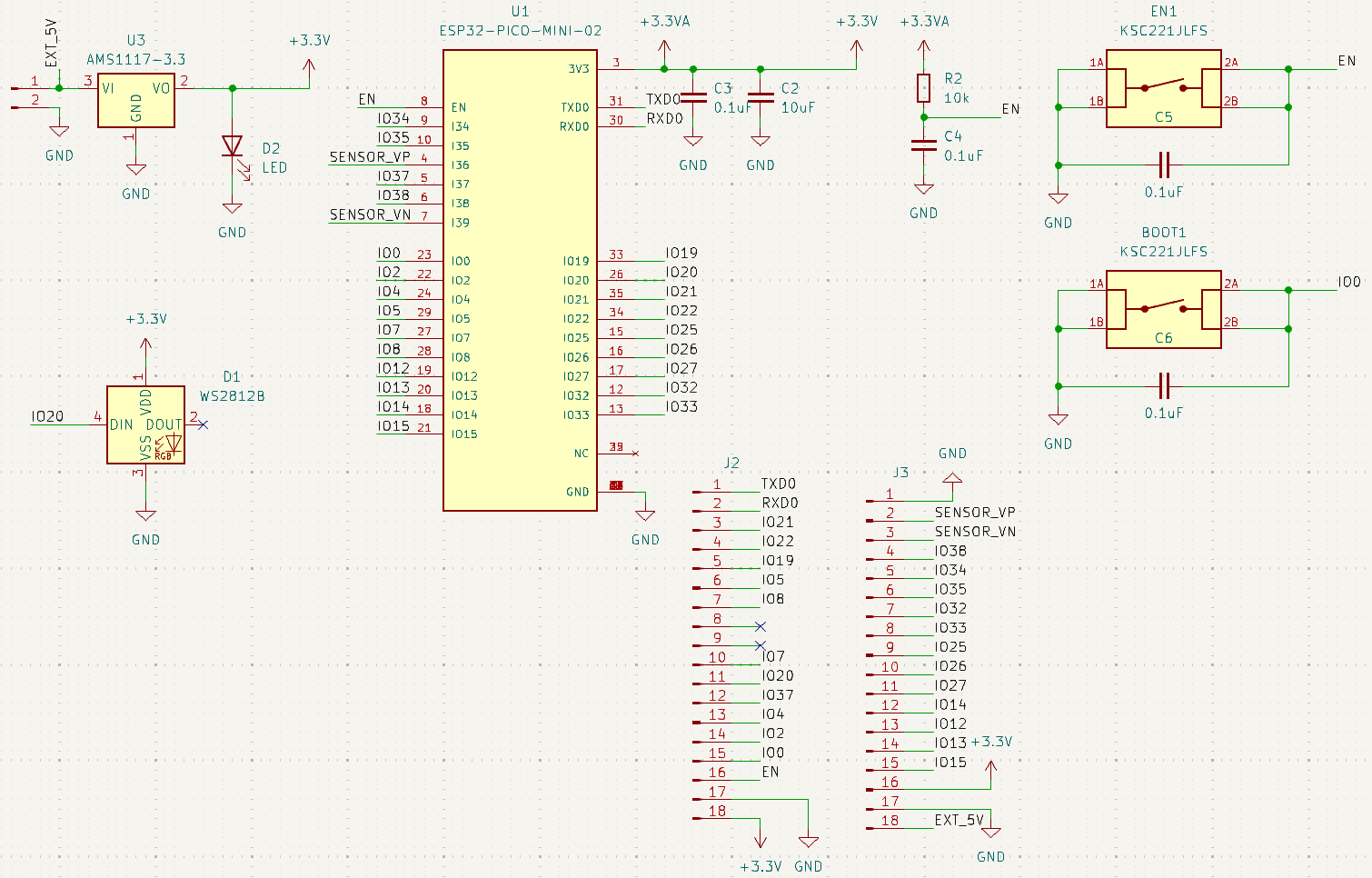
Task: Click the no-connect X on J2 pin 8
Action: click(761, 626)
